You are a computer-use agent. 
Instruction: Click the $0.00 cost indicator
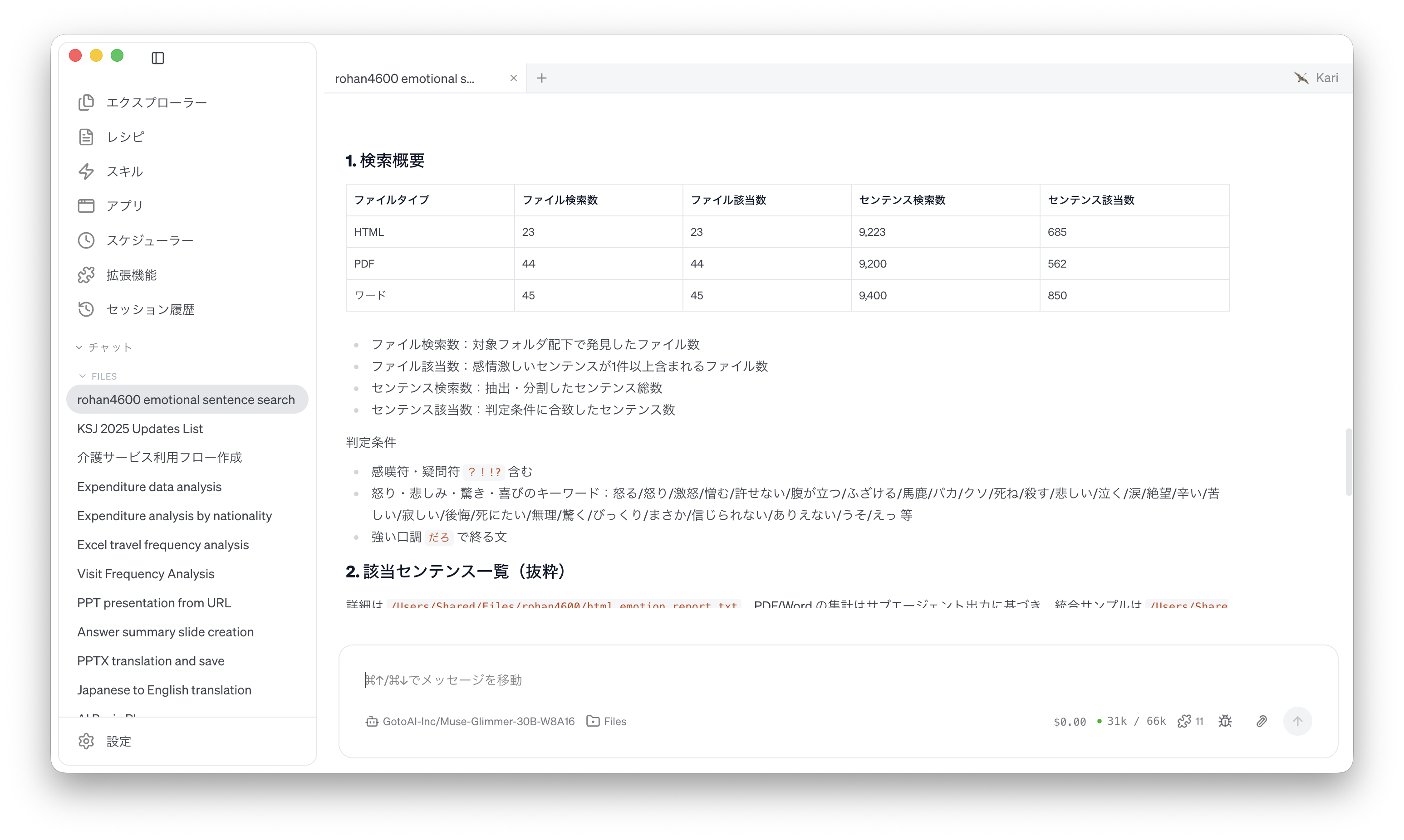[x=1070, y=722]
